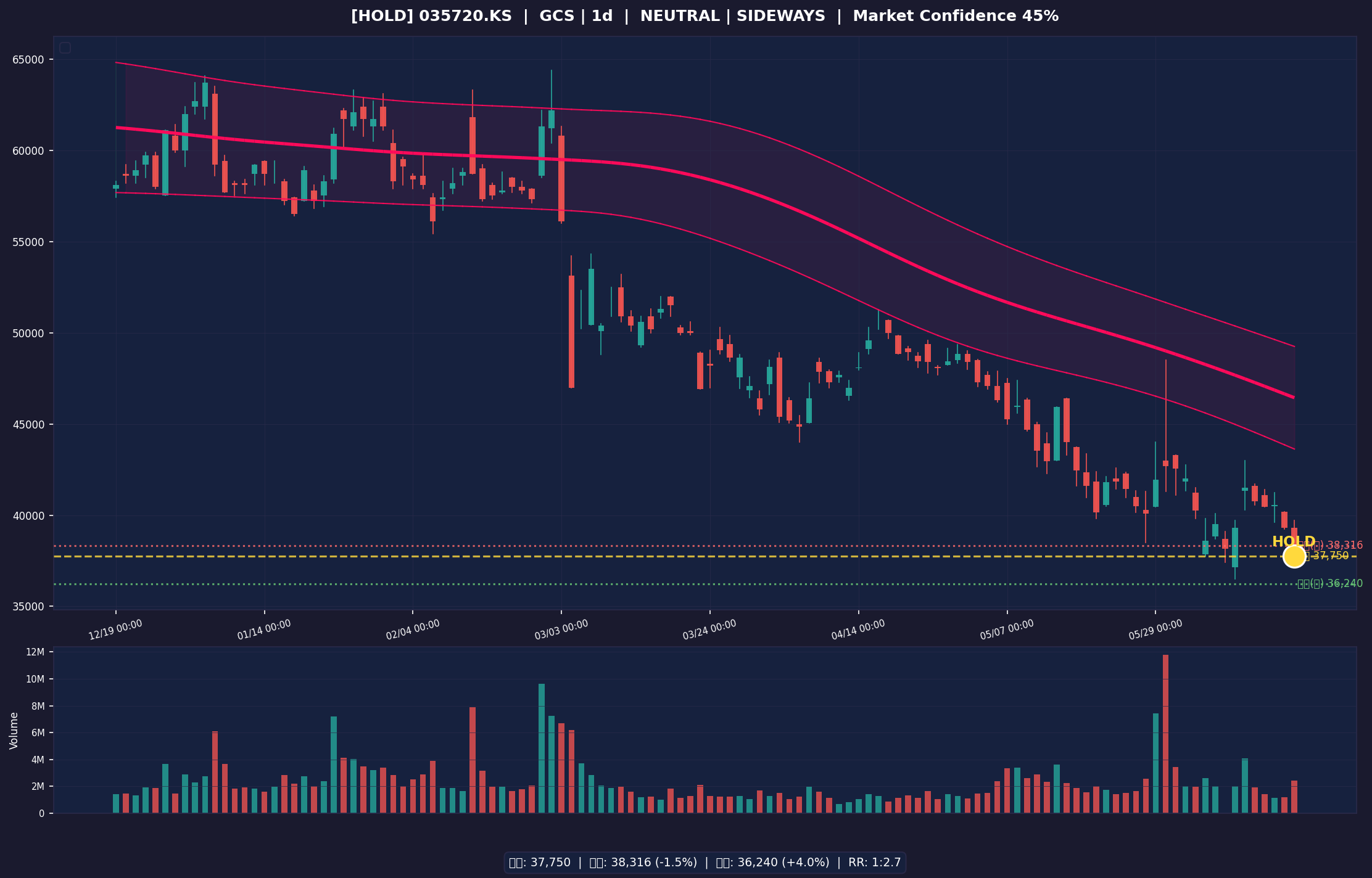Click the chart title starting "[HOLD] 035720.KS"
The image size is (1372, 878).
point(705,17)
